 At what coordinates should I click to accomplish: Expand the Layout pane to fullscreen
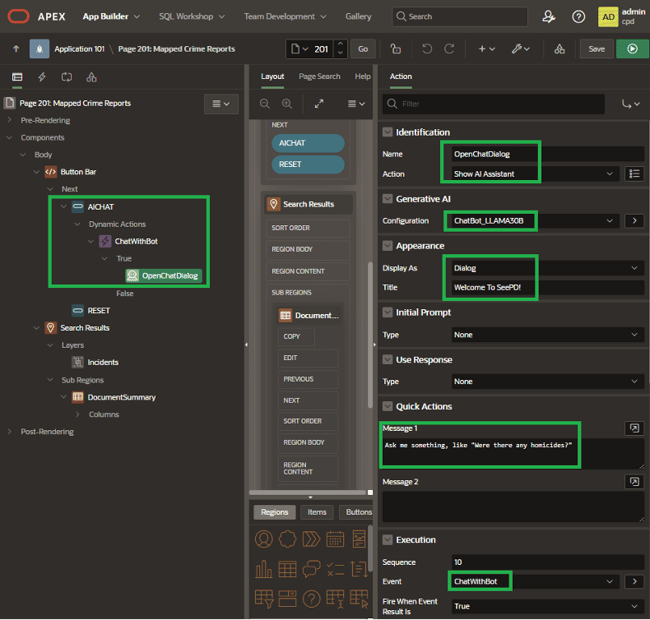pyautogui.click(x=319, y=104)
